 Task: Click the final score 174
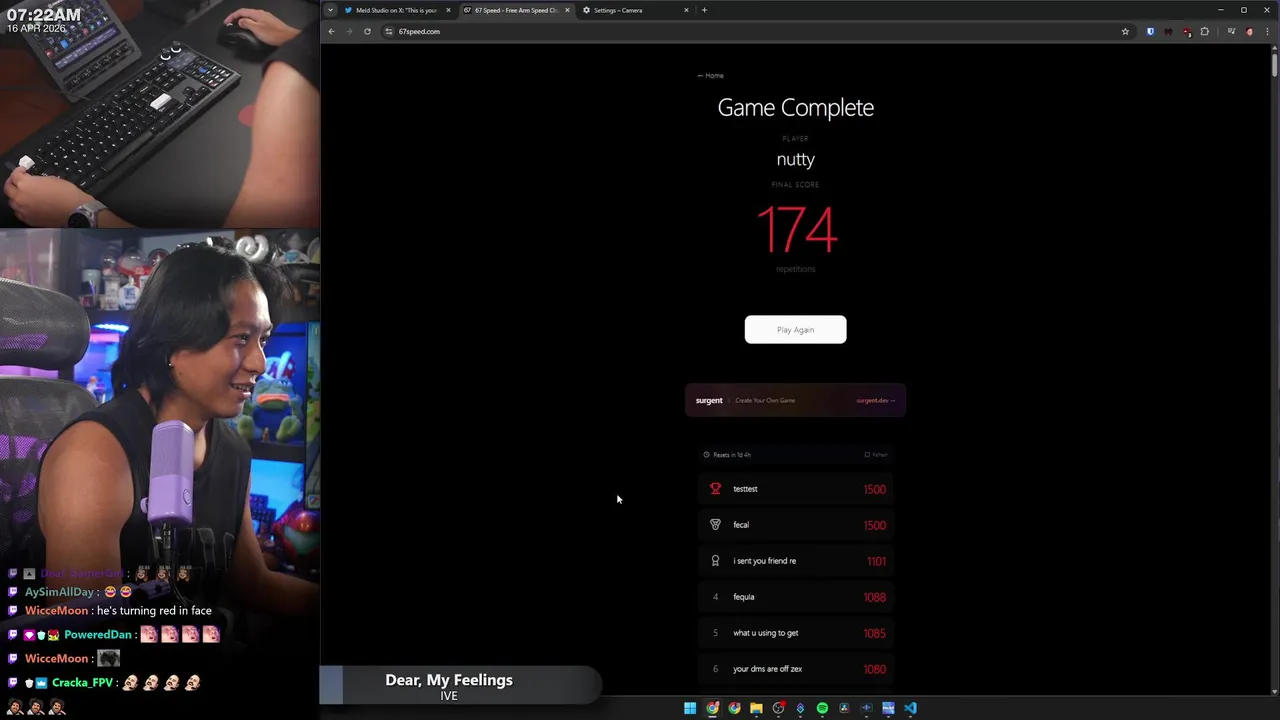click(x=796, y=229)
